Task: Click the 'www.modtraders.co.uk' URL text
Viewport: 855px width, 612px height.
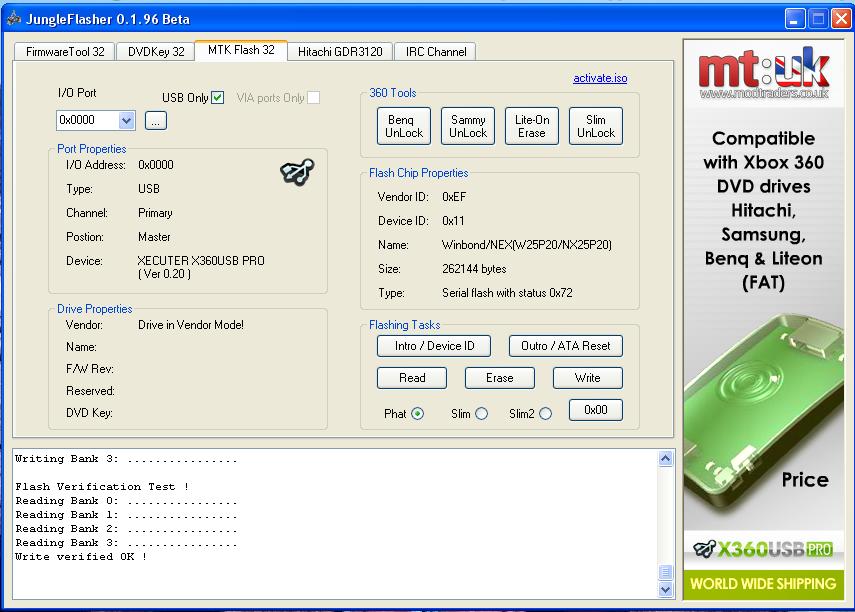Action: point(763,93)
